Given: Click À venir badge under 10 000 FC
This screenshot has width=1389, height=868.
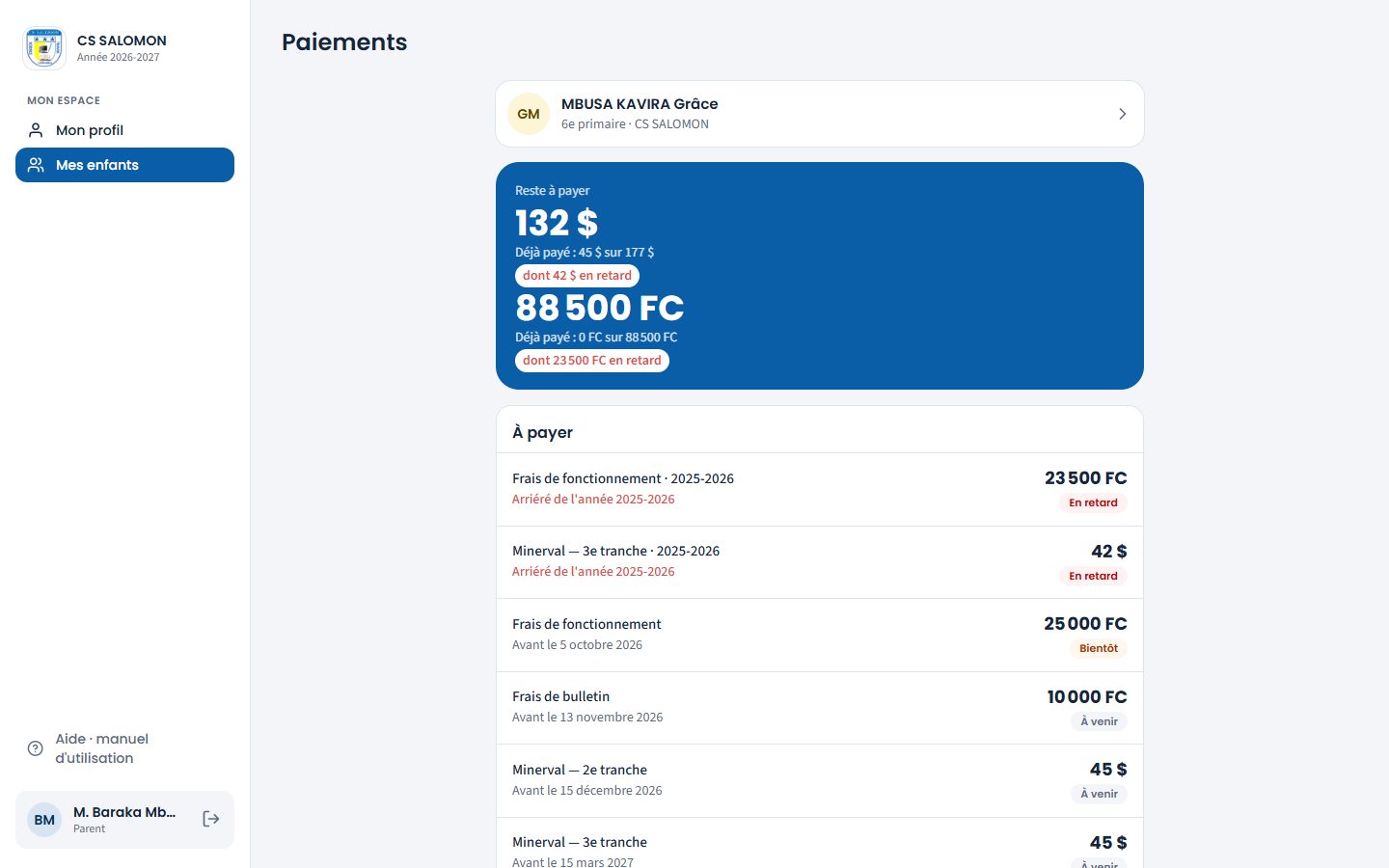Looking at the screenshot, I should coord(1099,721).
